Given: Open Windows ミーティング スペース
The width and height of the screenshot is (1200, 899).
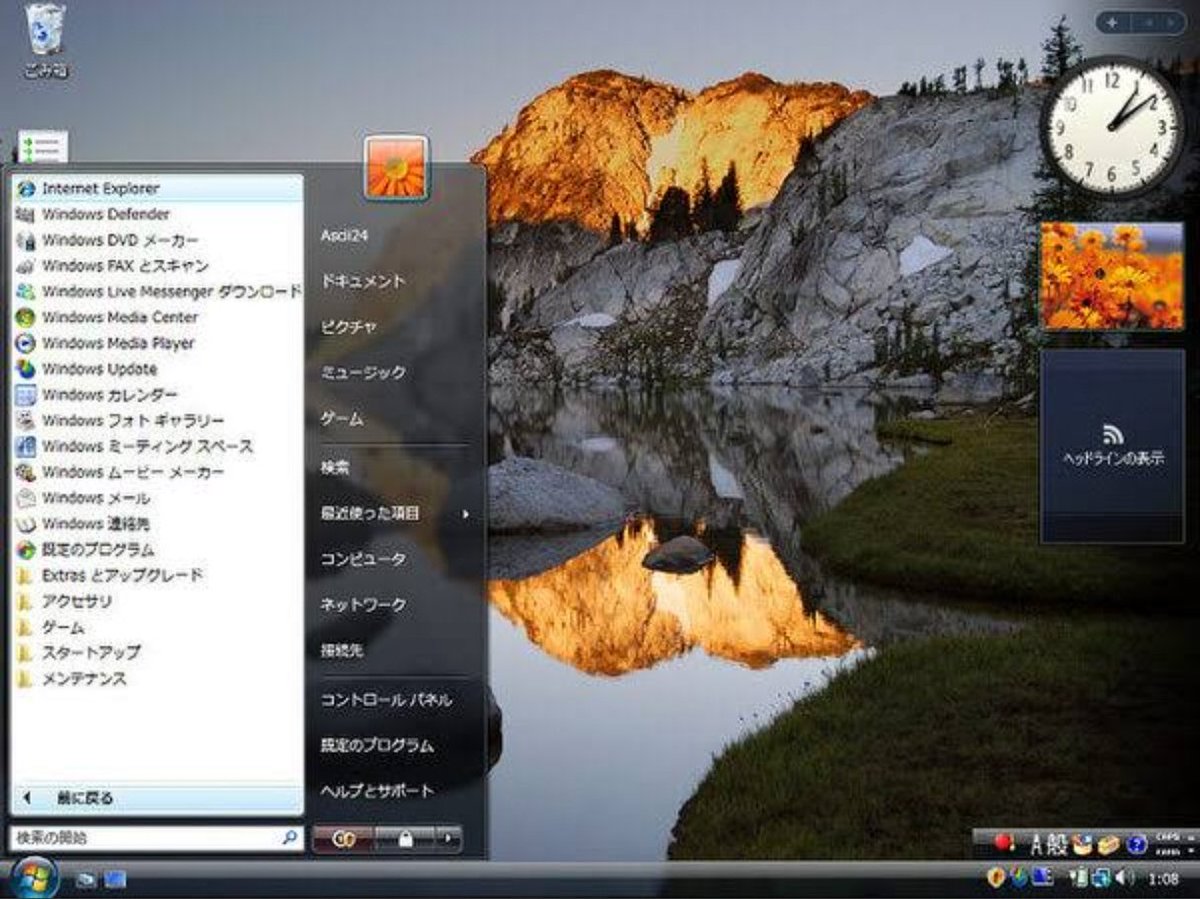Looking at the screenshot, I should (x=157, y=446).
